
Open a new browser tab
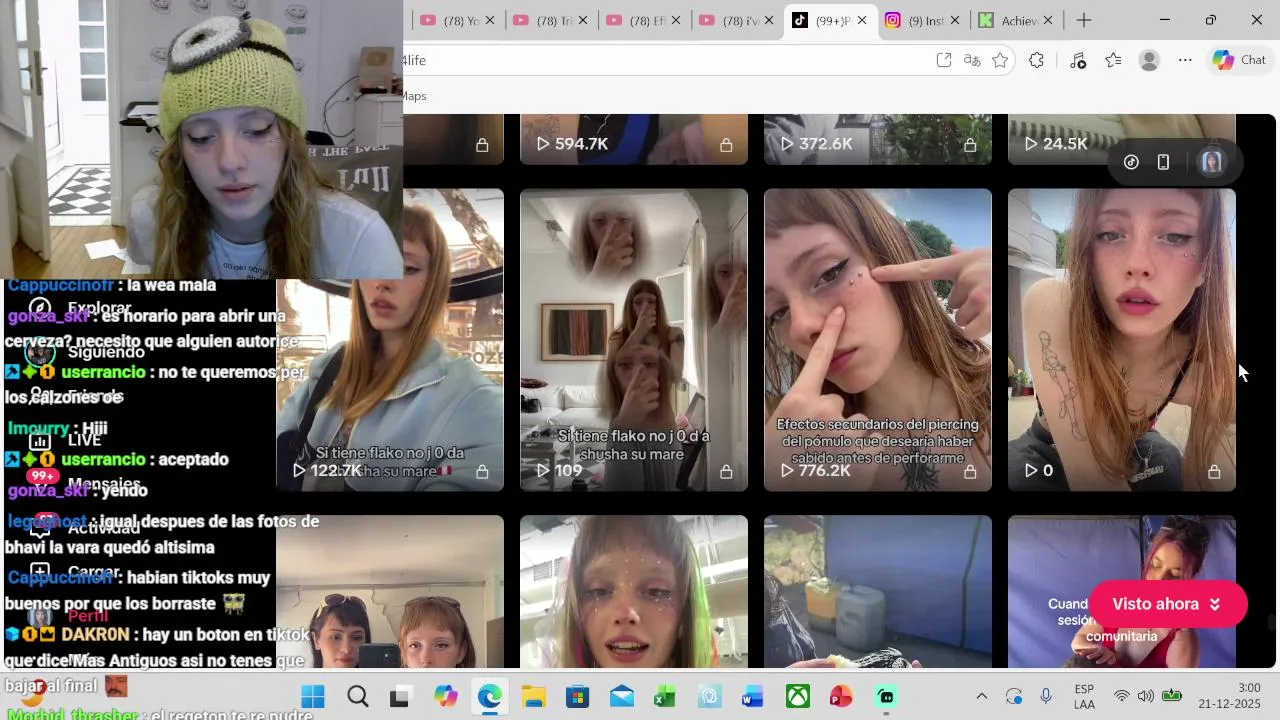click(1084, 20)
